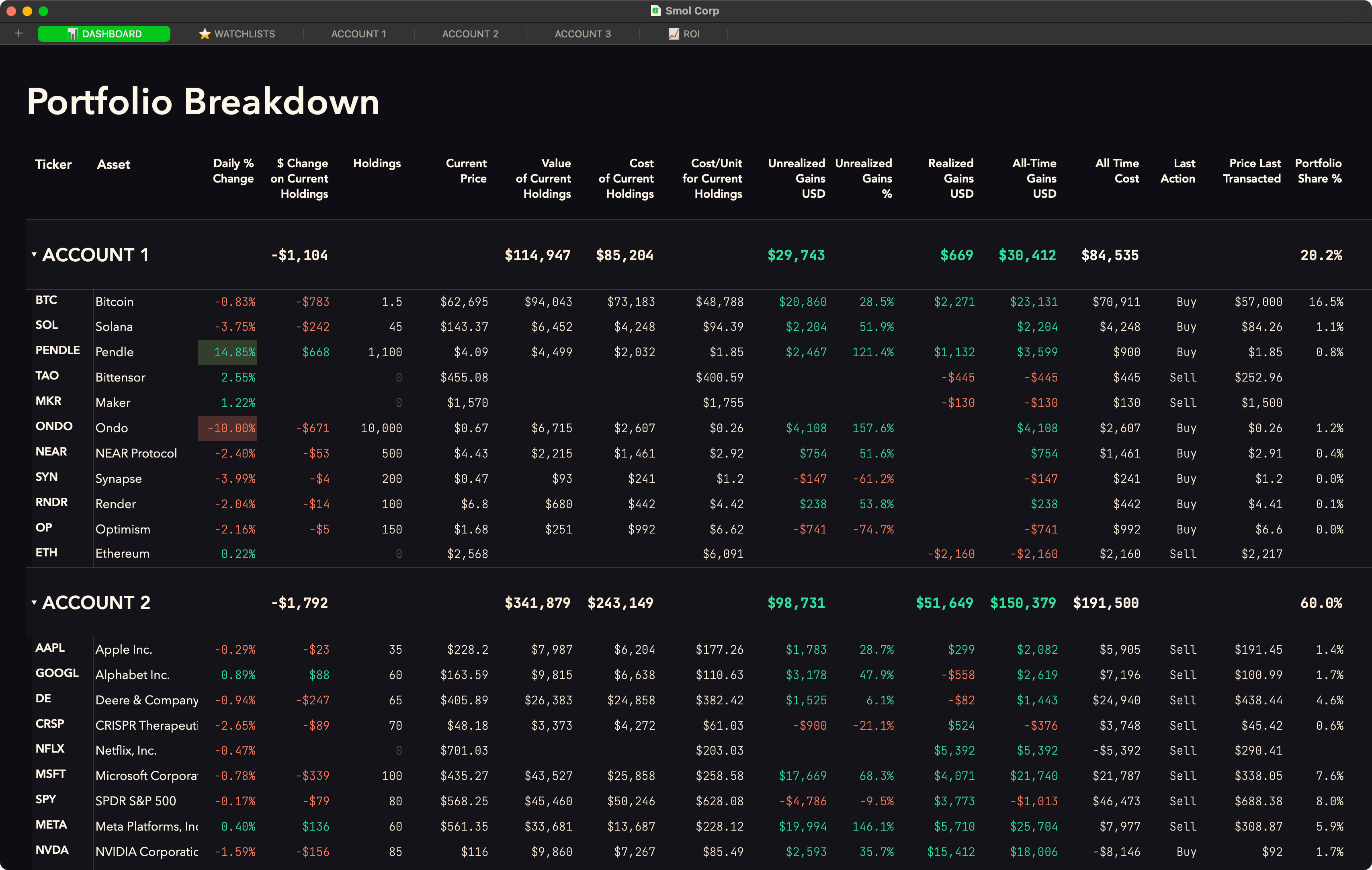
Task: Select the Portfolio Share % header
Action: [1319, 170]
